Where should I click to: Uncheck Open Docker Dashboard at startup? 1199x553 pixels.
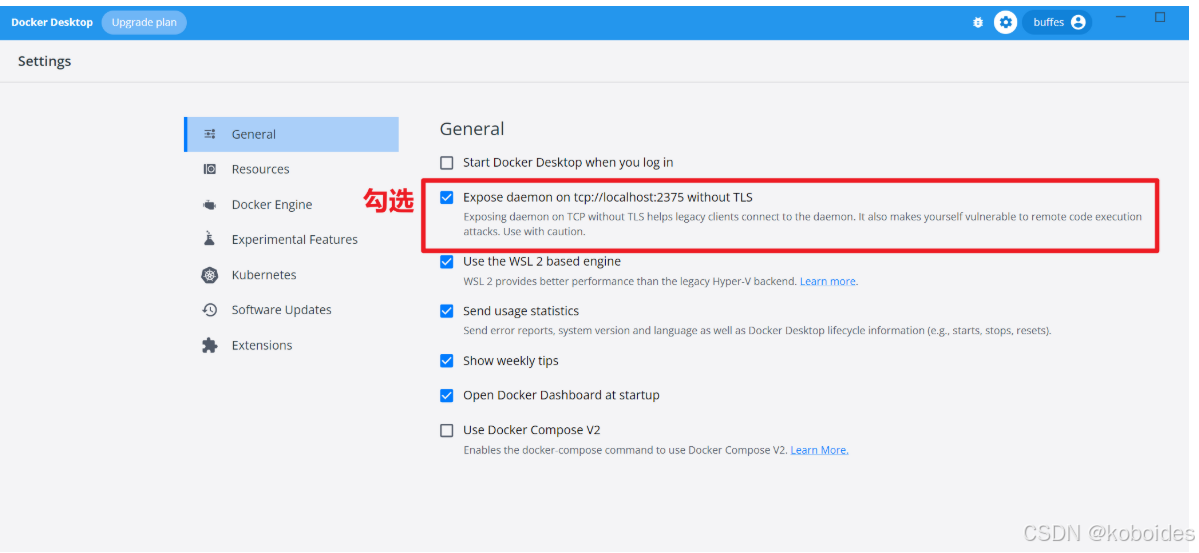coord(447,395)
